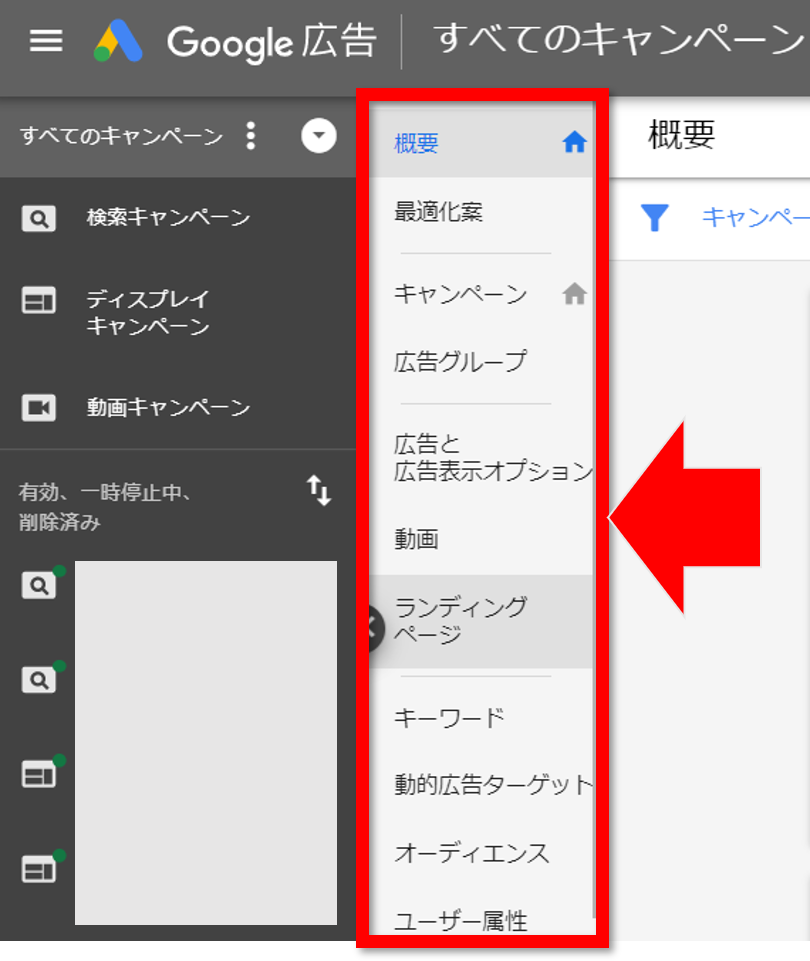Click the blue キャンペー filter link

(x=755, y=218)
